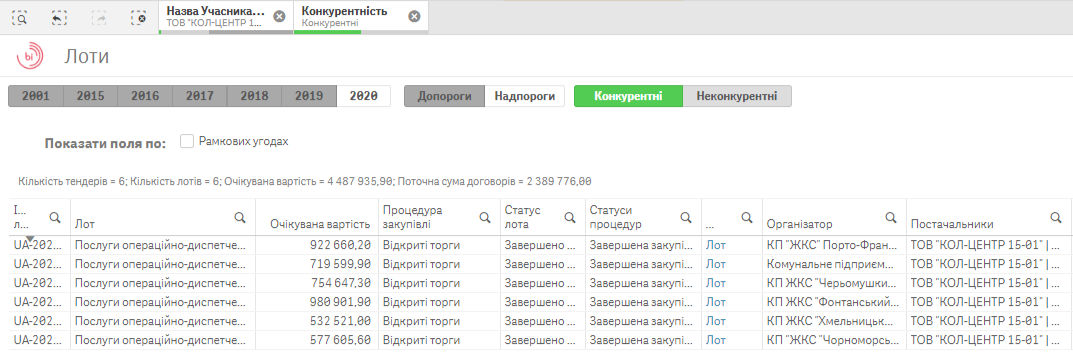1073x360 pixels.
Task: Select value 532 521,00 cell
Action: 317,321
